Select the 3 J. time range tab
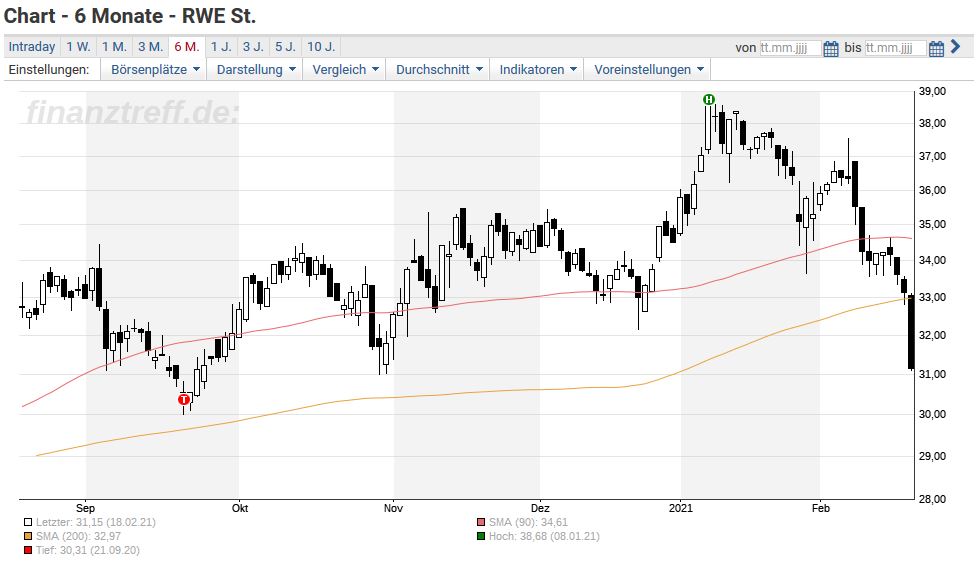 tap(253, 47)
